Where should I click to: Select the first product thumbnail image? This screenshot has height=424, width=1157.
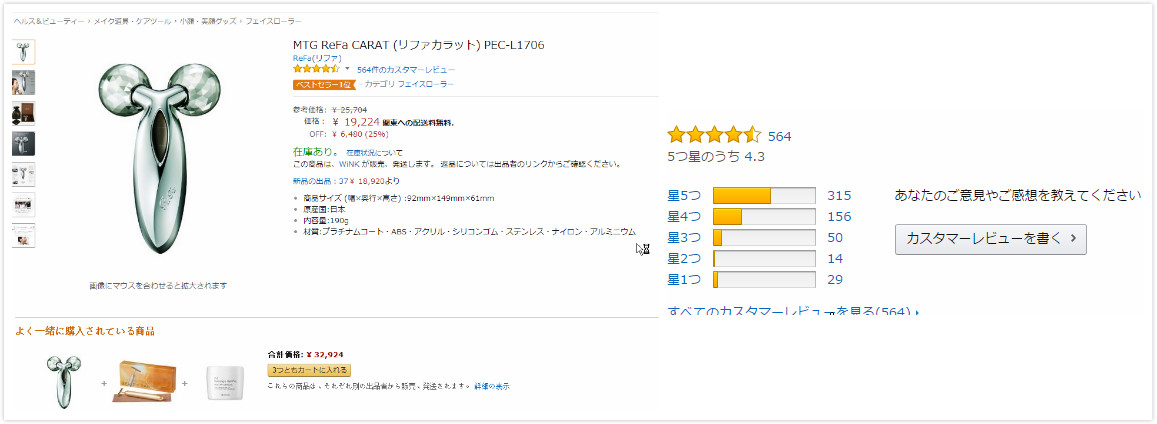point(23,51)
